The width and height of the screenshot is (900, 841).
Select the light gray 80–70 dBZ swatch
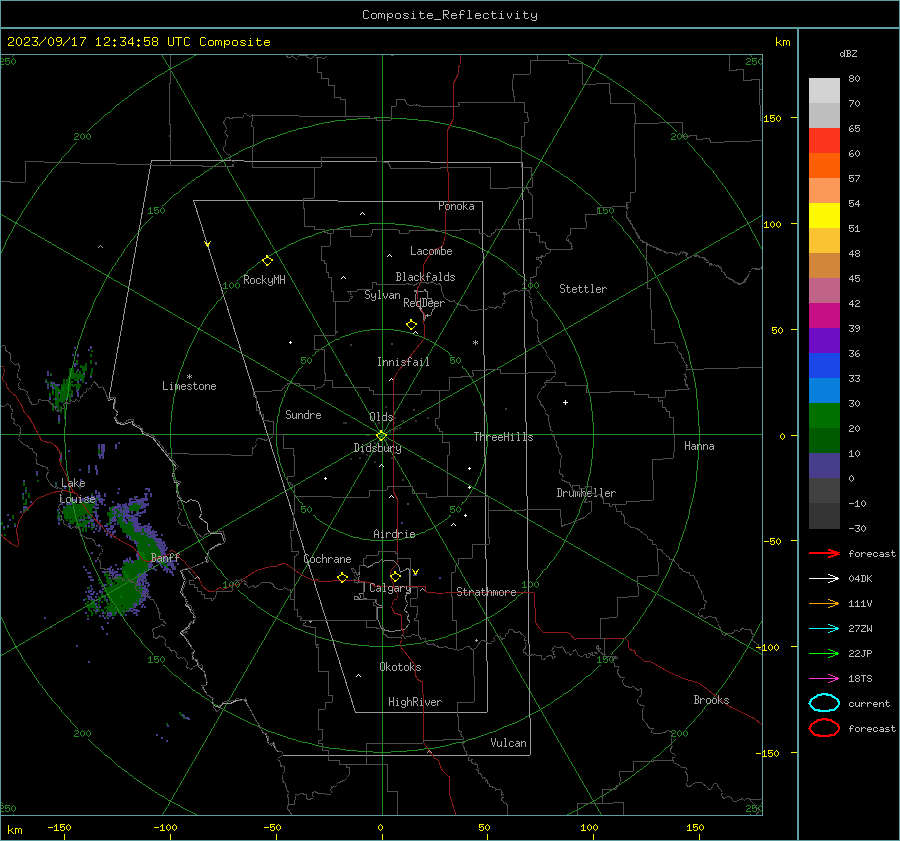click(824, 91)
